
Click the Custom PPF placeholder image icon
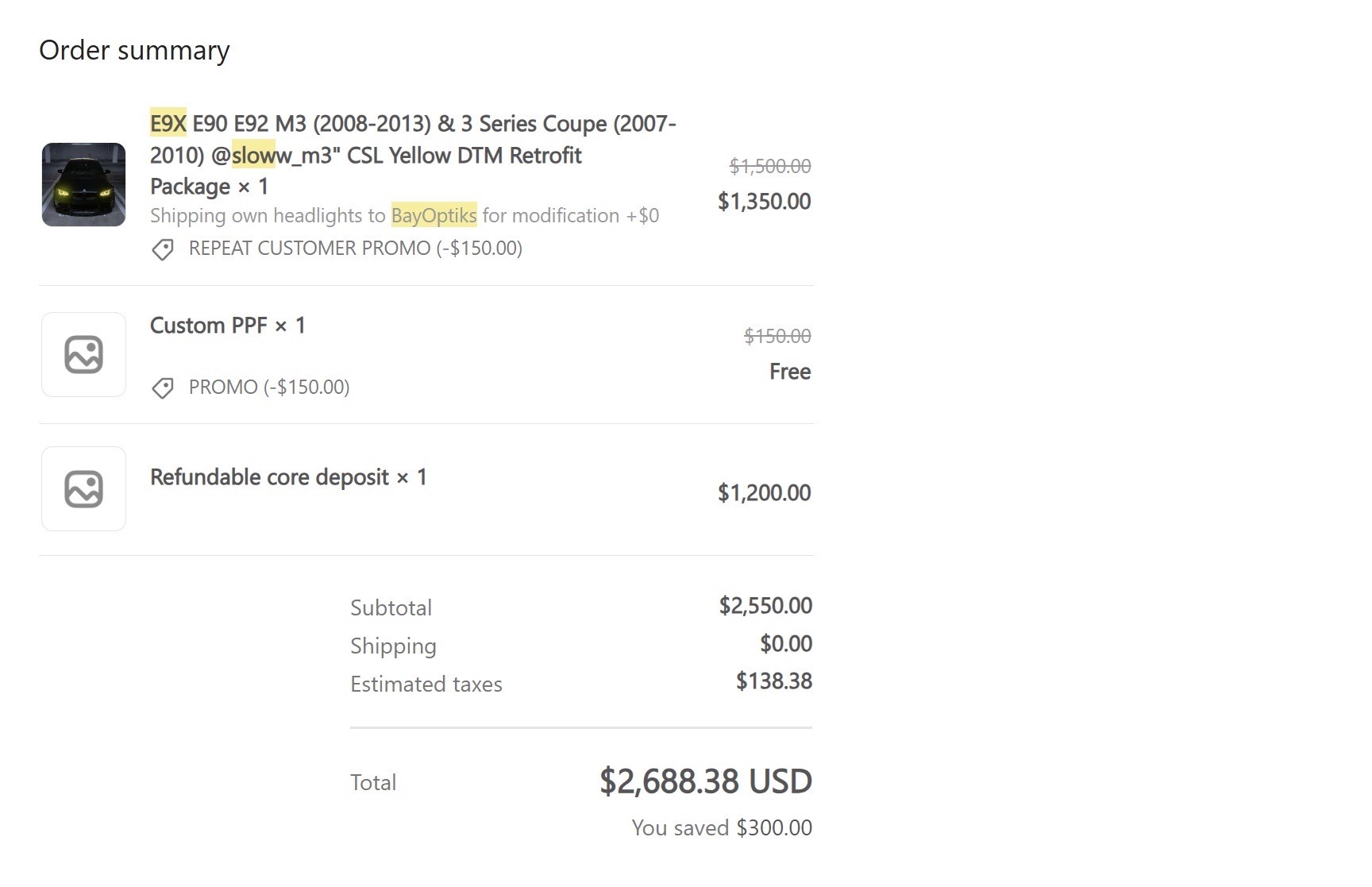point(83,354)
